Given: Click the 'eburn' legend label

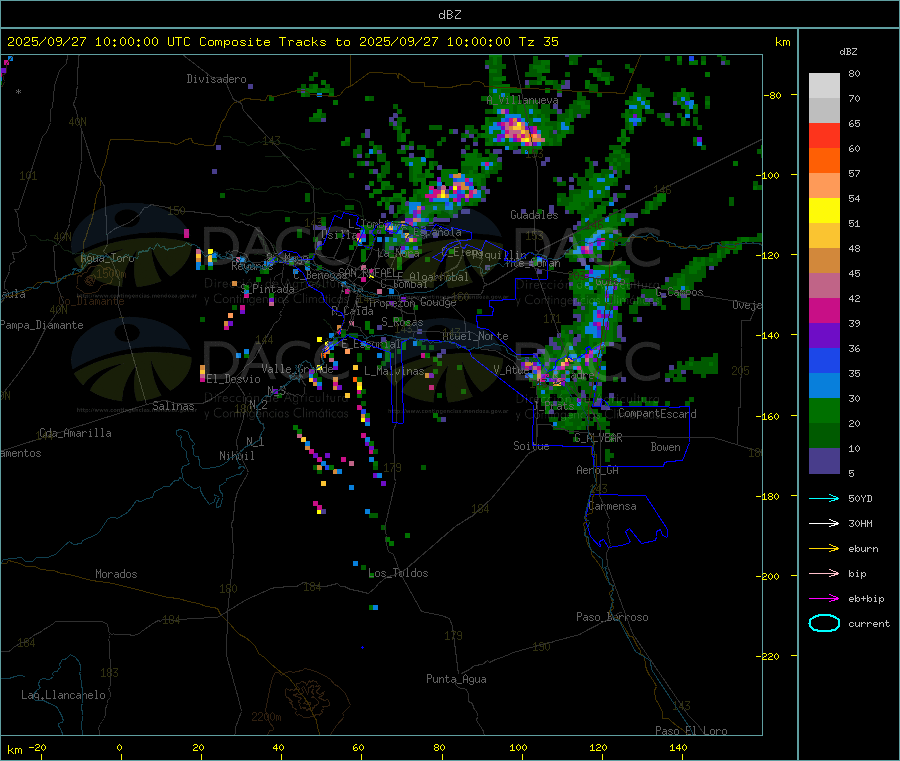Looking at the screenshot, I should tap(863, 549).
